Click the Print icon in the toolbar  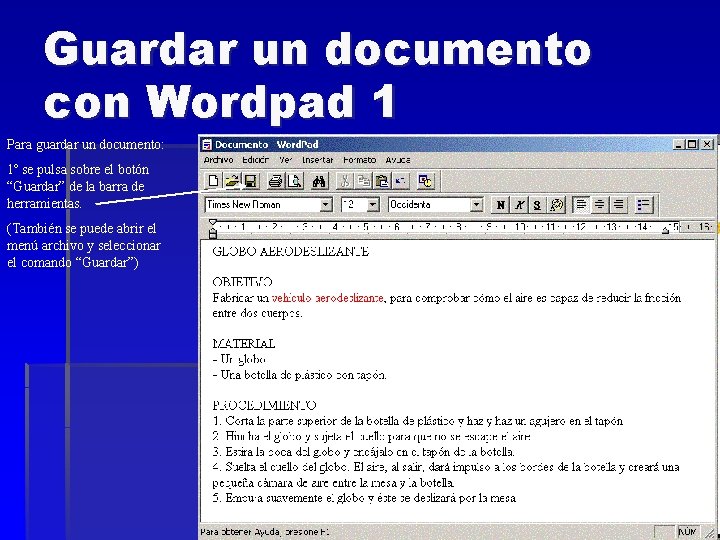[x=276, y=181]
